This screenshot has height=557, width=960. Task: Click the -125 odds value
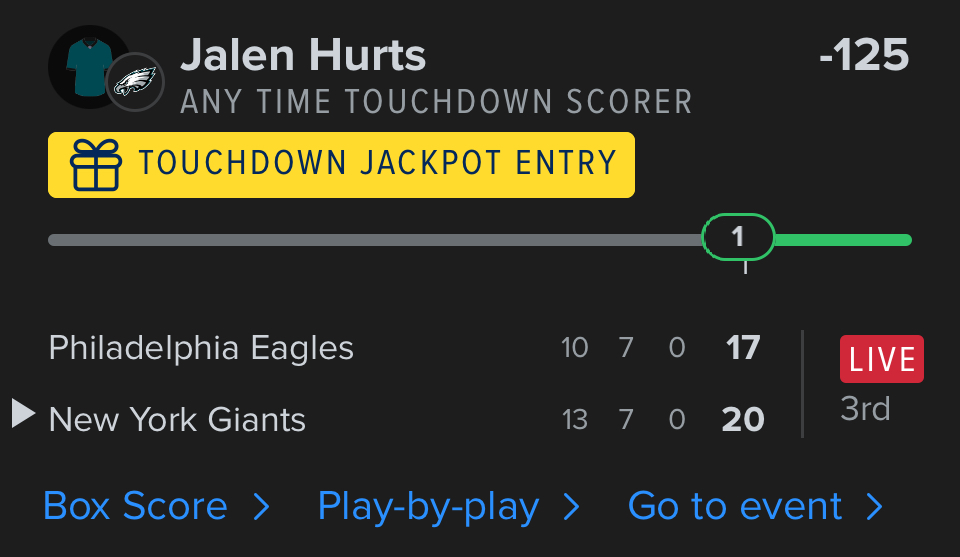coord(864,56)
